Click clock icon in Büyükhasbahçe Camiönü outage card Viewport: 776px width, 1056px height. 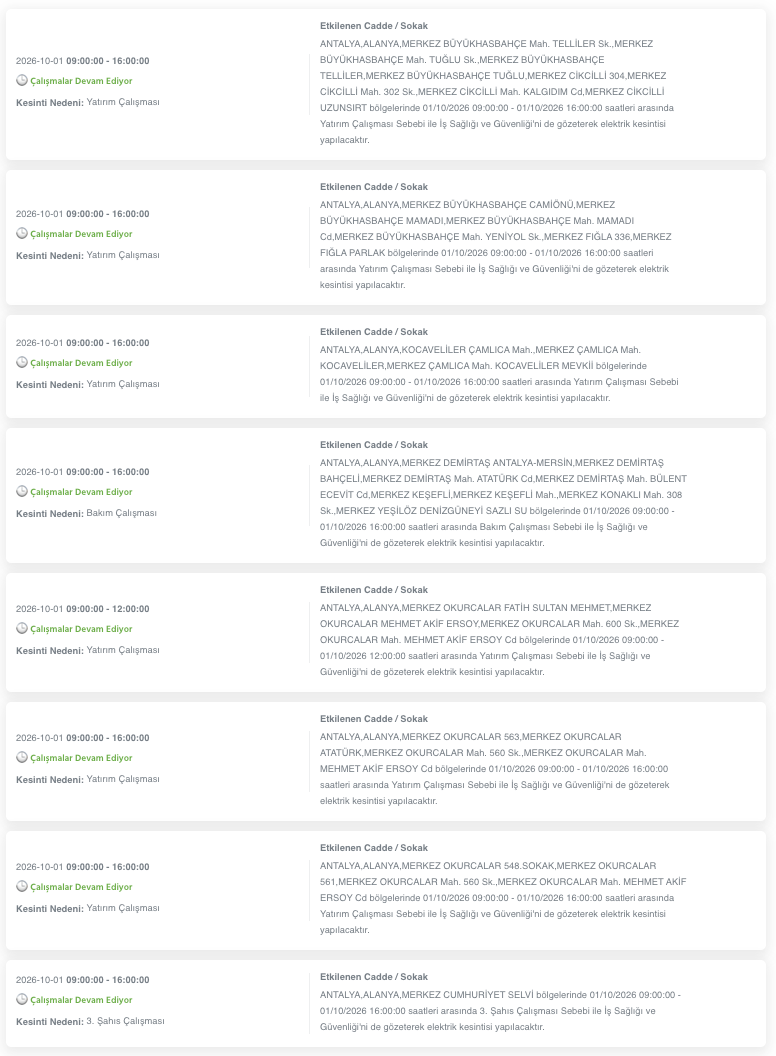(x=22, y=233)
